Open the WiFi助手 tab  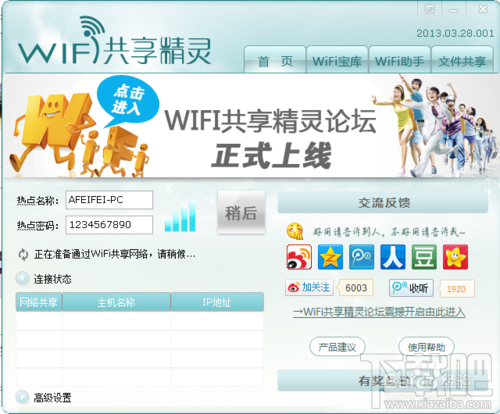point(399,60)
